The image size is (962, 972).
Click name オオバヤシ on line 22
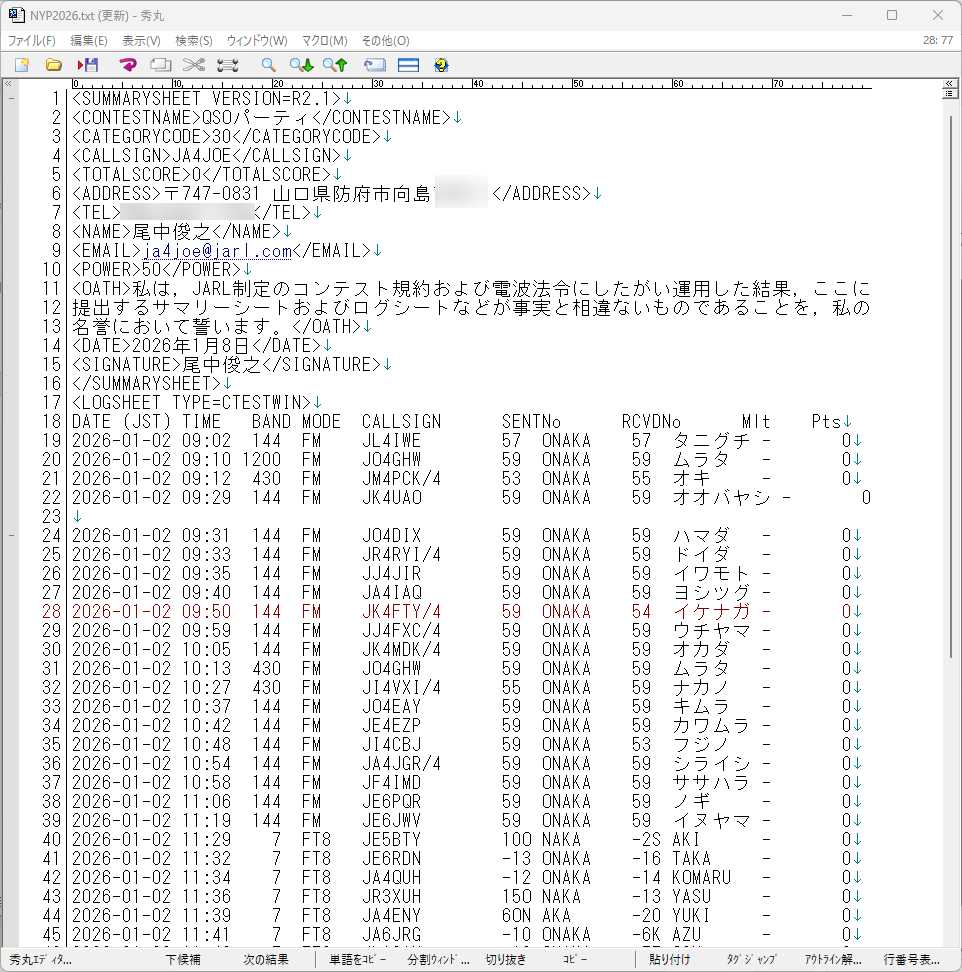(722, 498)
